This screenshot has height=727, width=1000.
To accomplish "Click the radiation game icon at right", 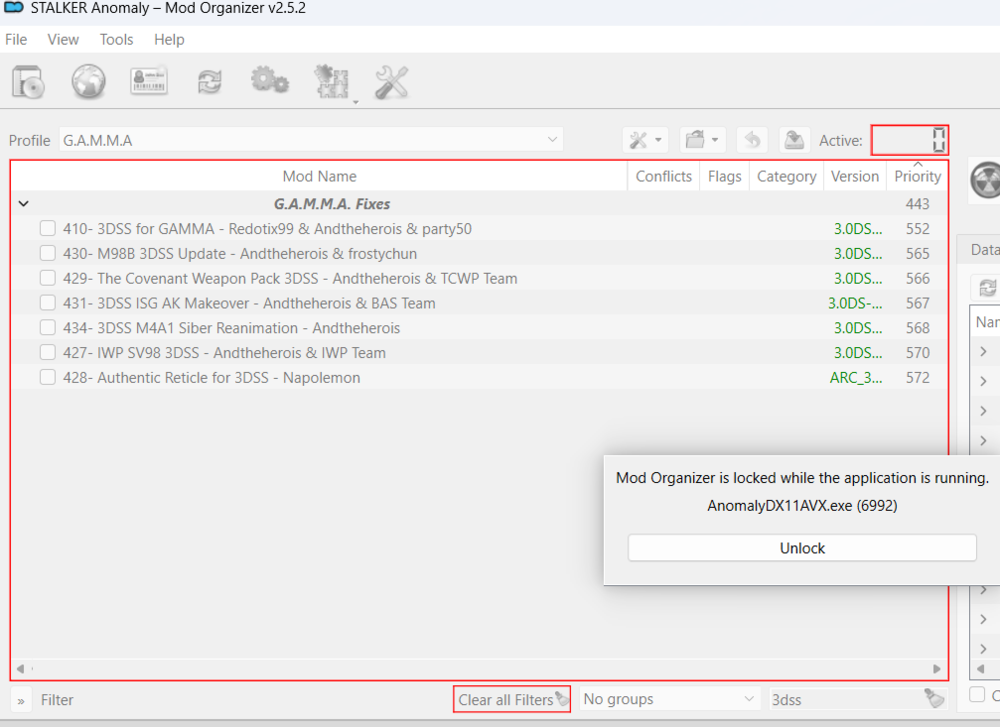I will pos(986,180).
